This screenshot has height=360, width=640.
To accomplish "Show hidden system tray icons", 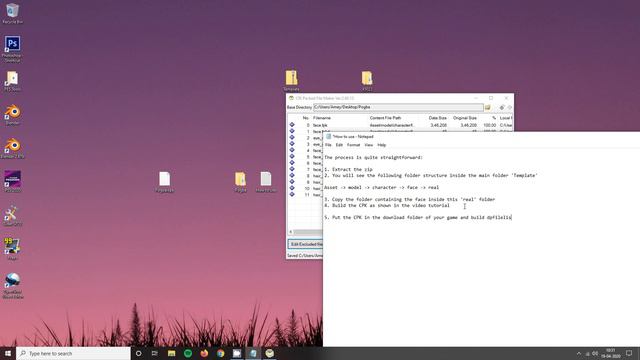I will pyautogui.click(x=579, y=353).
